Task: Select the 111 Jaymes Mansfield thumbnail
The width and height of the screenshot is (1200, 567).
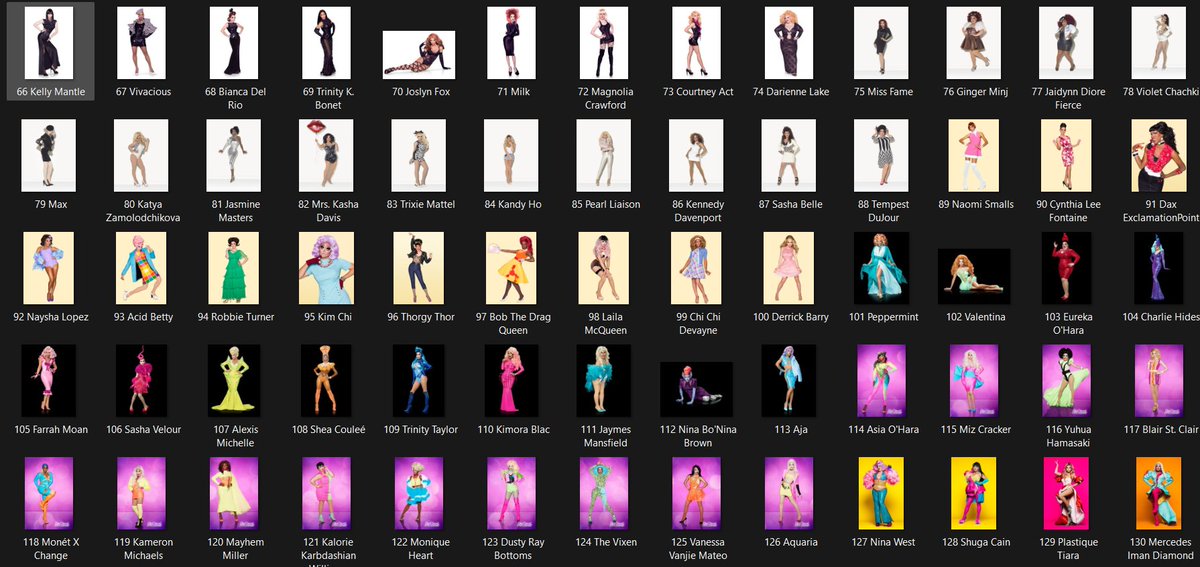Action: pyautogui.click(x=604, y=381)
